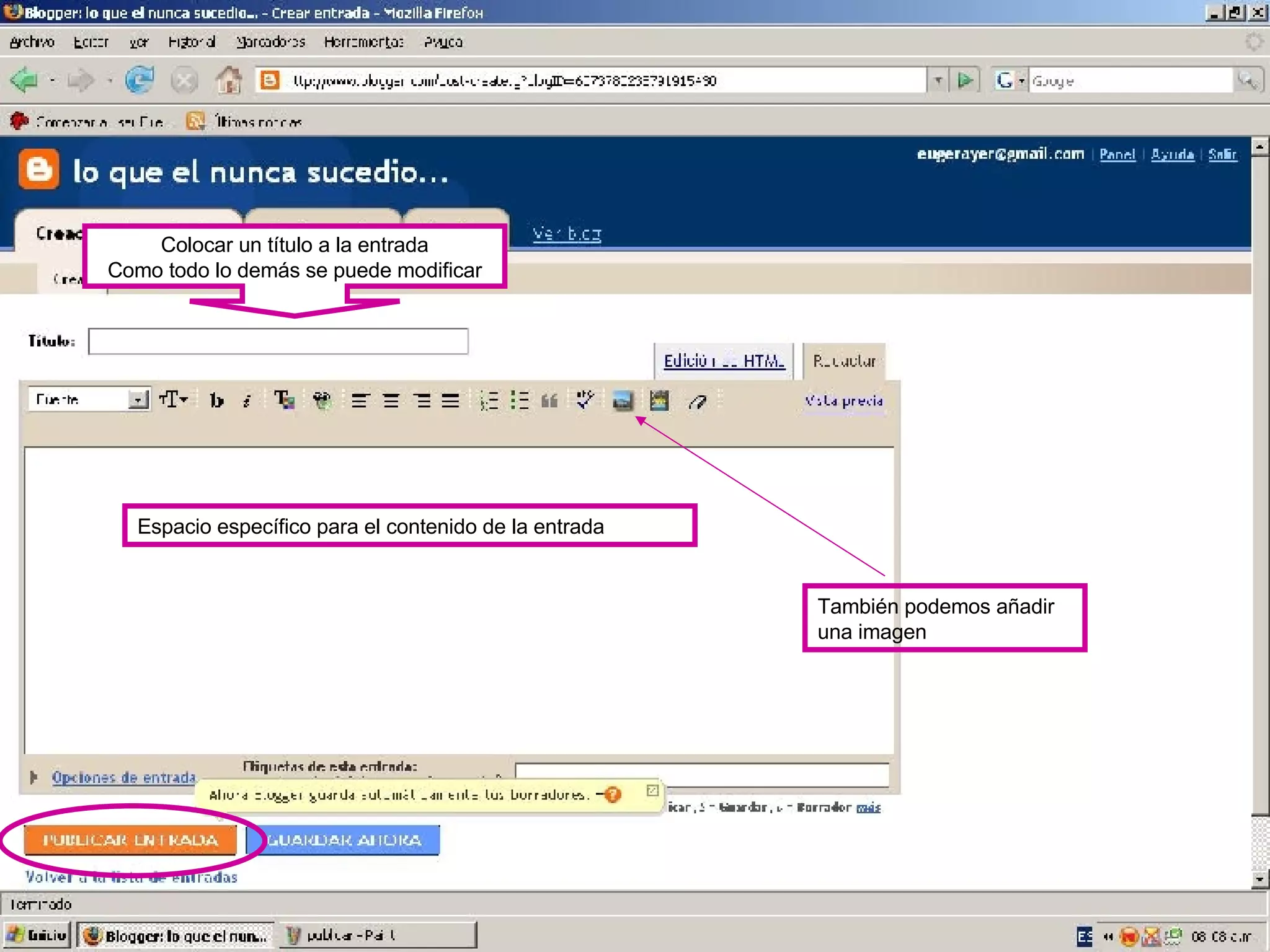The image size is (1270, 952).
Task: Switch to Edición de HTML tab
Action: (x=724, y=361)
